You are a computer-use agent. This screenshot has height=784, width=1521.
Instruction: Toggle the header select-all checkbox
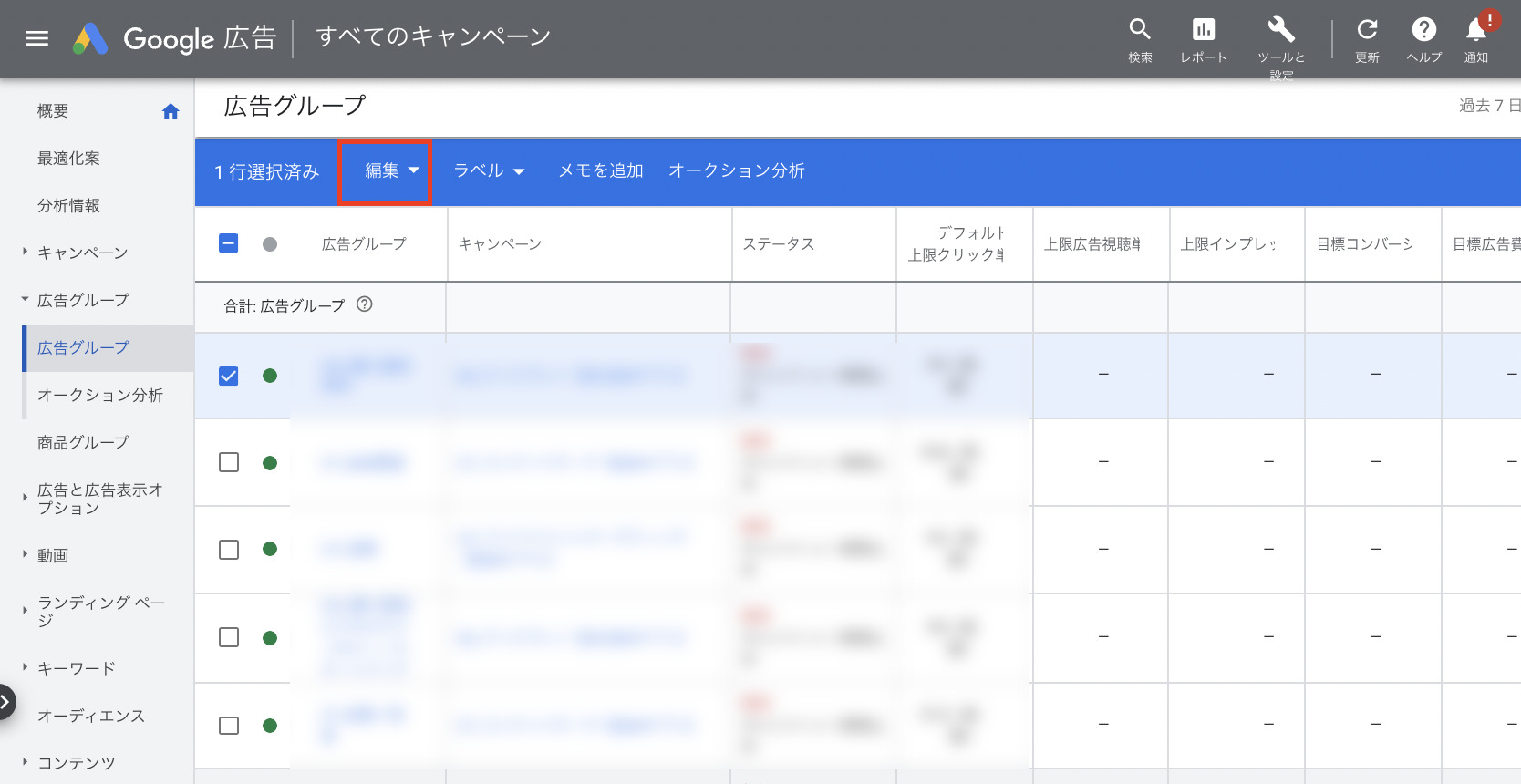tap(229, 243)
